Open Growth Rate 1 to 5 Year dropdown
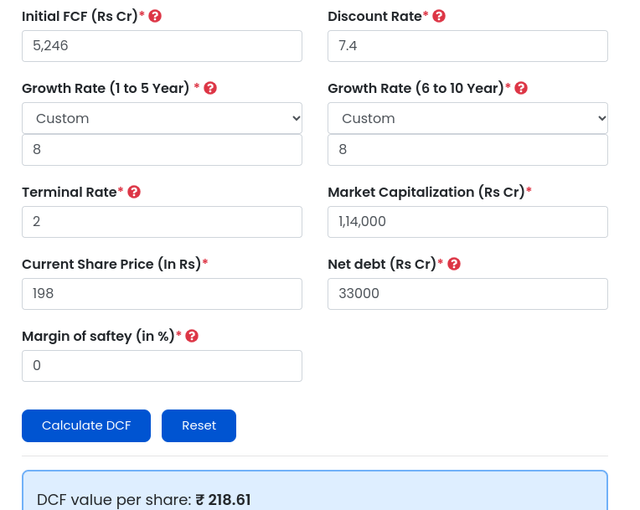Image resolution: width=640 pixels, height=510 pixels. click(x=162, y=118)
